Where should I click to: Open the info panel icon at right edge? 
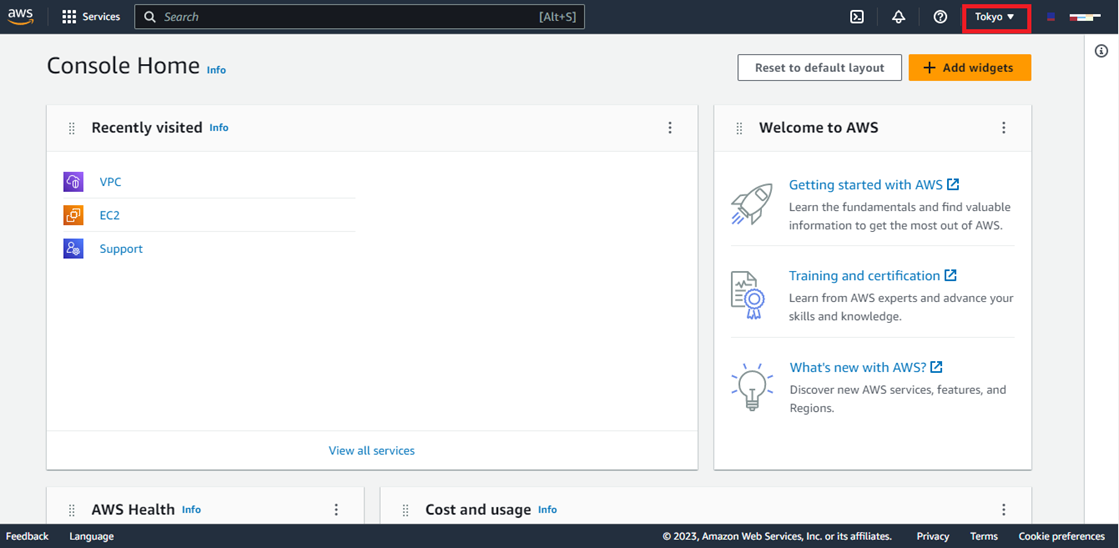tap(1101, 51)
